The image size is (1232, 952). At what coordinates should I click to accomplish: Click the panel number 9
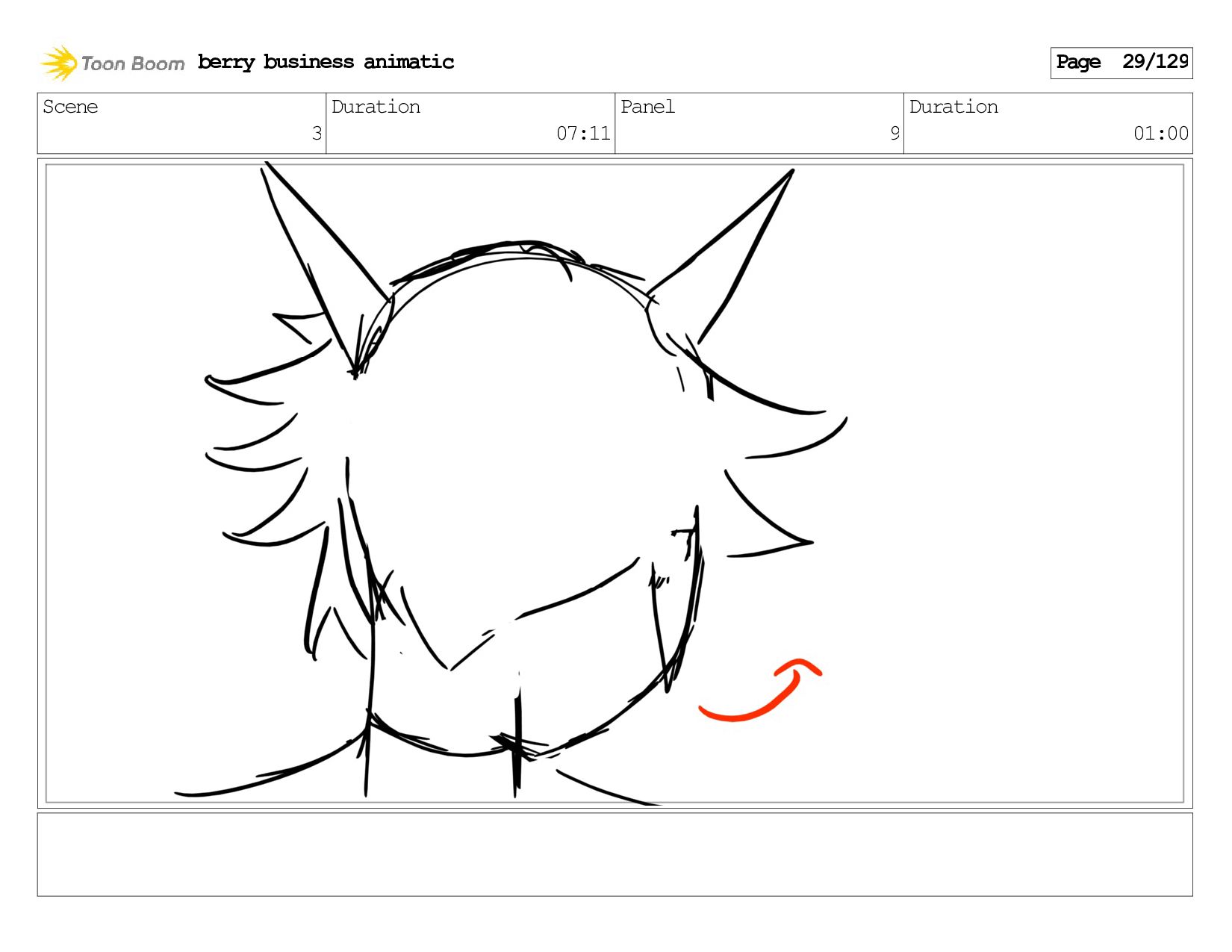(895, 134)
